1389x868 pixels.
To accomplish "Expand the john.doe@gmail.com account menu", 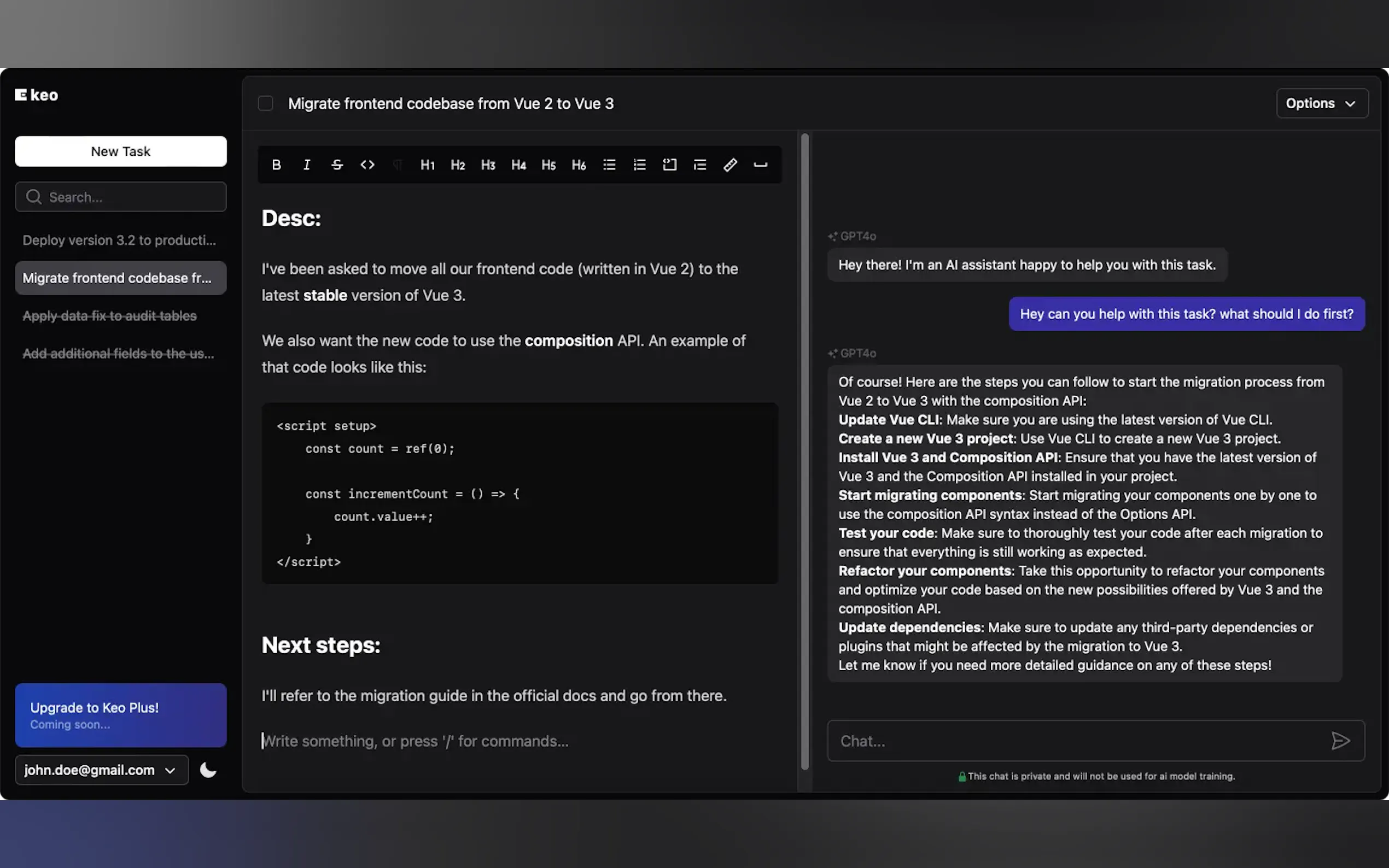I will (101, 770).
